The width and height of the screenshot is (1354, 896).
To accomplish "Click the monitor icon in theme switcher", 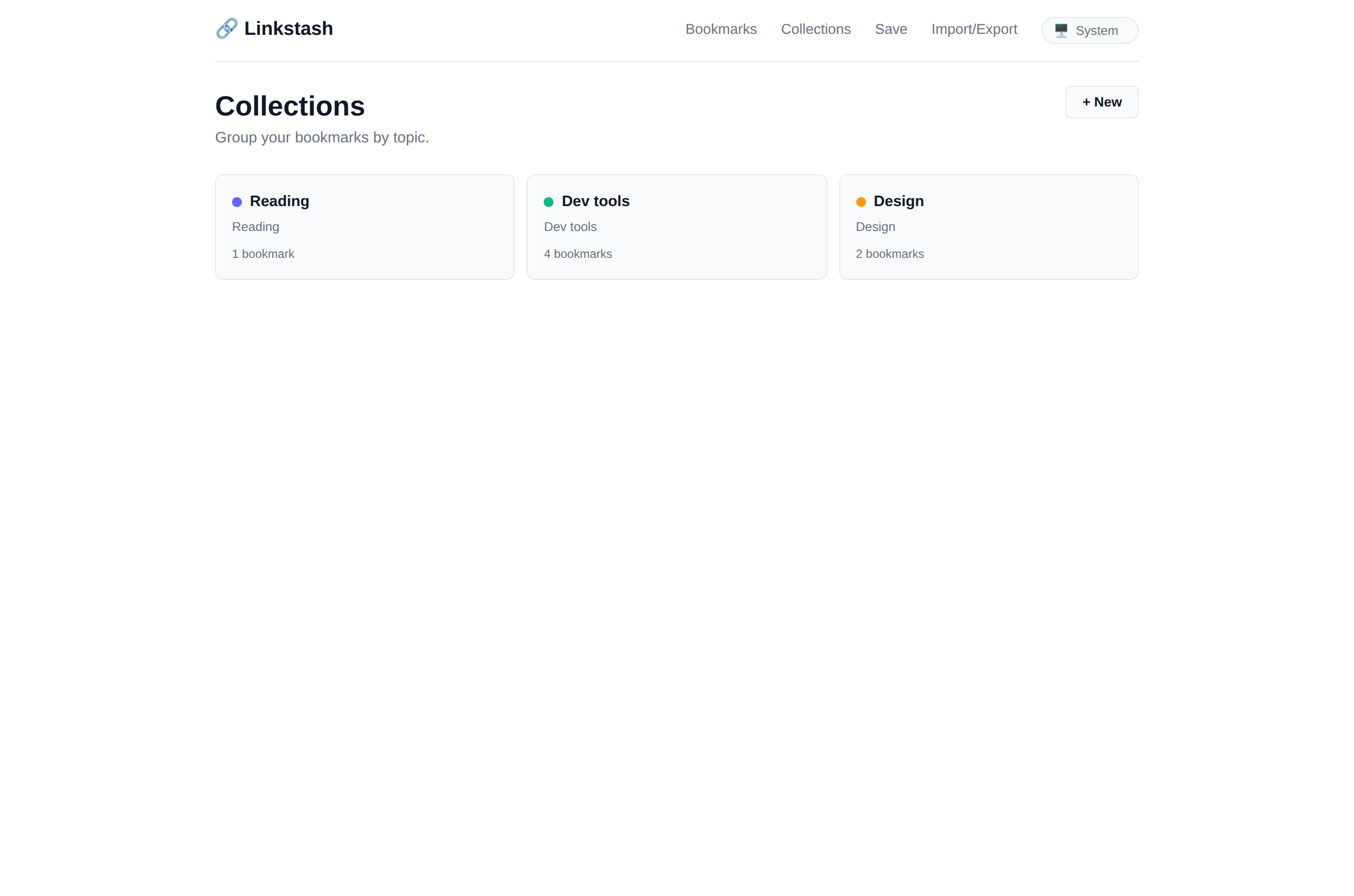I will click(x=1061, y=30).
